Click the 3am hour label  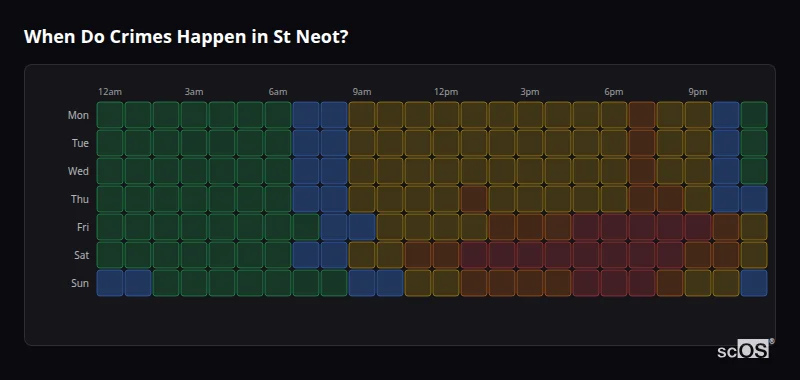pos(194,92)
